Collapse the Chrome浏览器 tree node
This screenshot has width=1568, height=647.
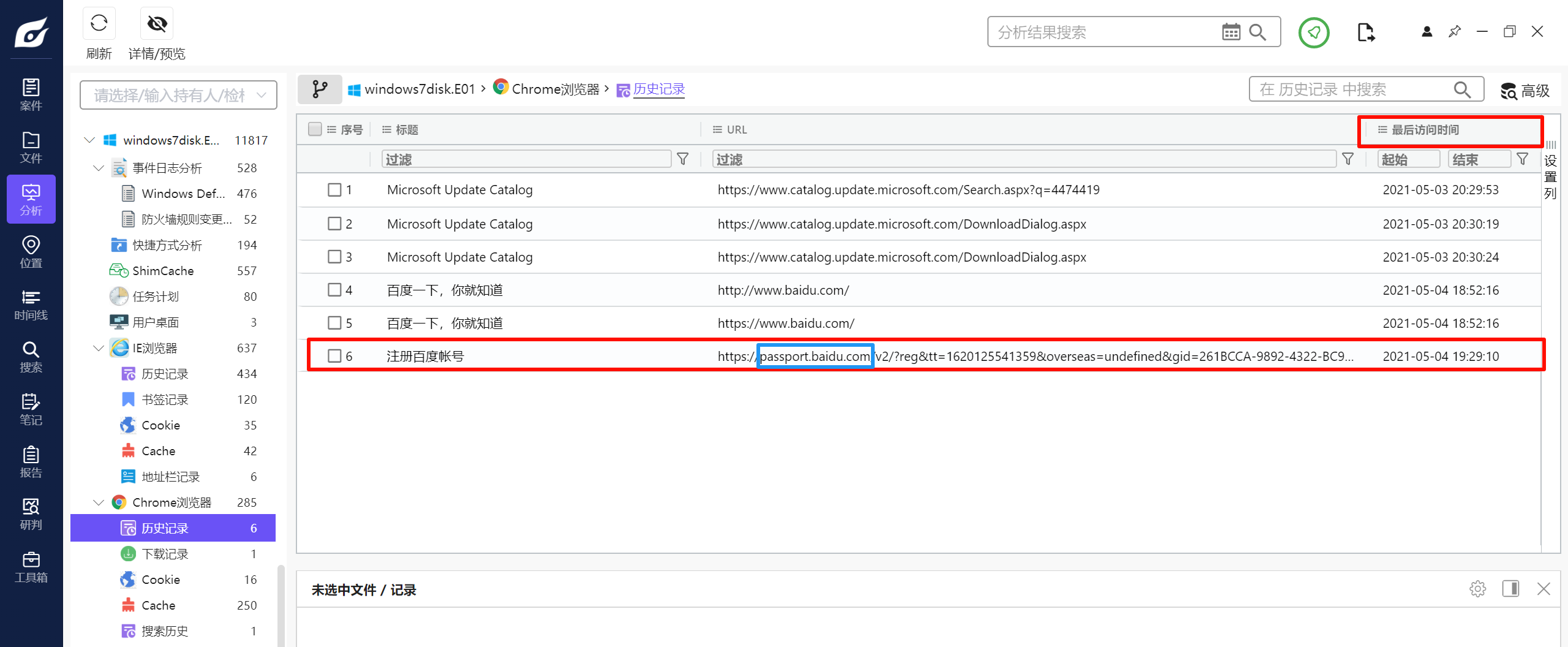coord(98,502)
